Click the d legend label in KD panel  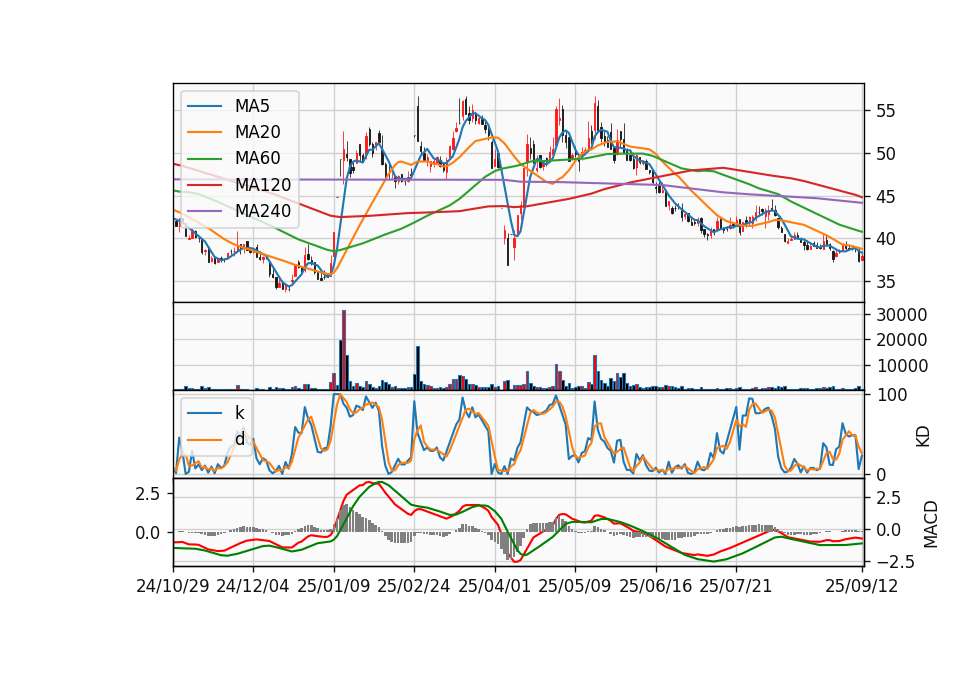pos(239,439)
